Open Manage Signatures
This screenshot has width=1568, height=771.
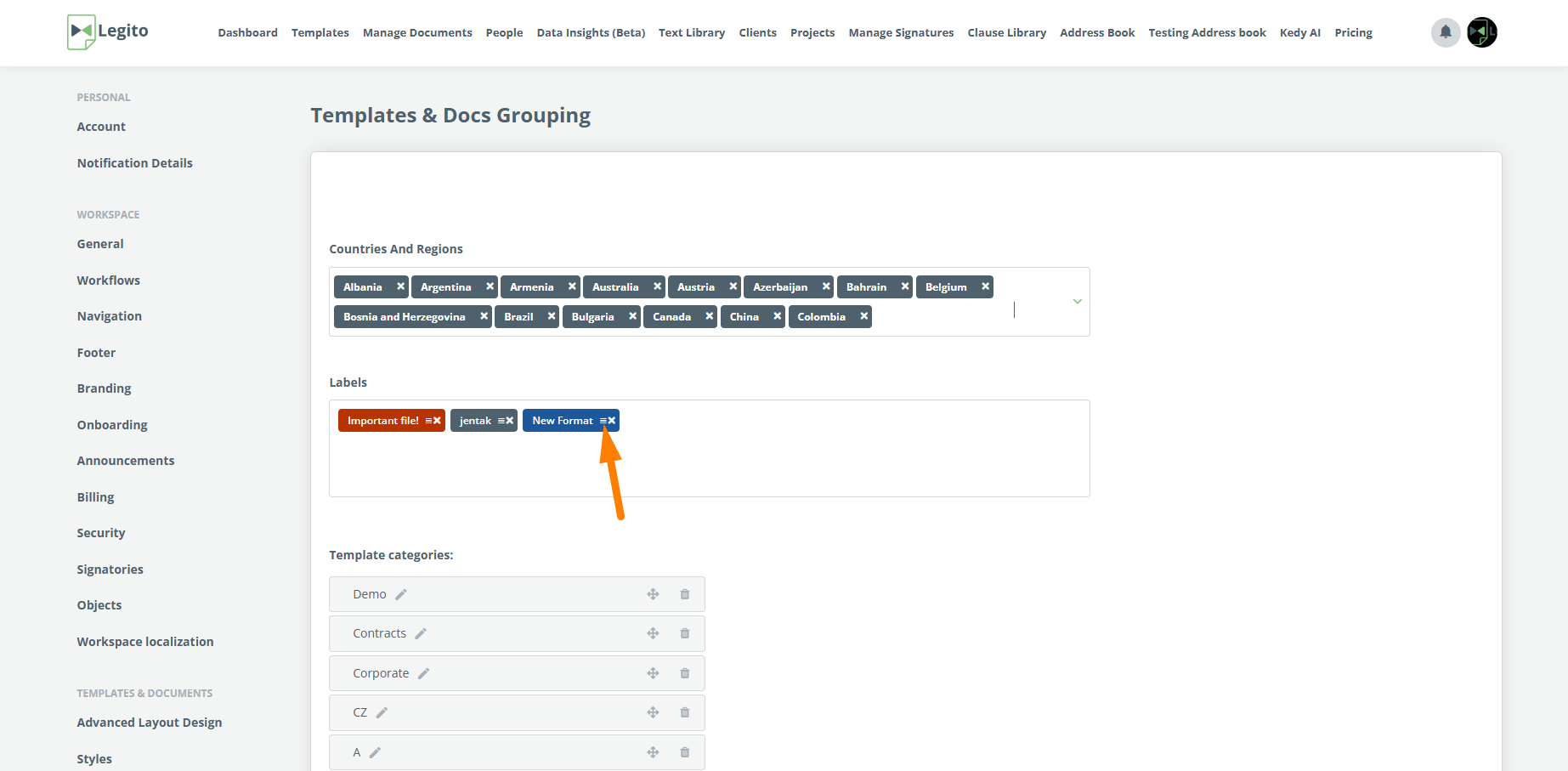pos(901,32)
